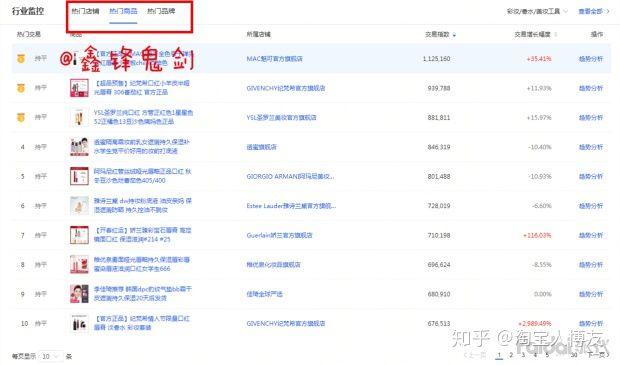Open the 热门品牌 tab

click(161, 11)
